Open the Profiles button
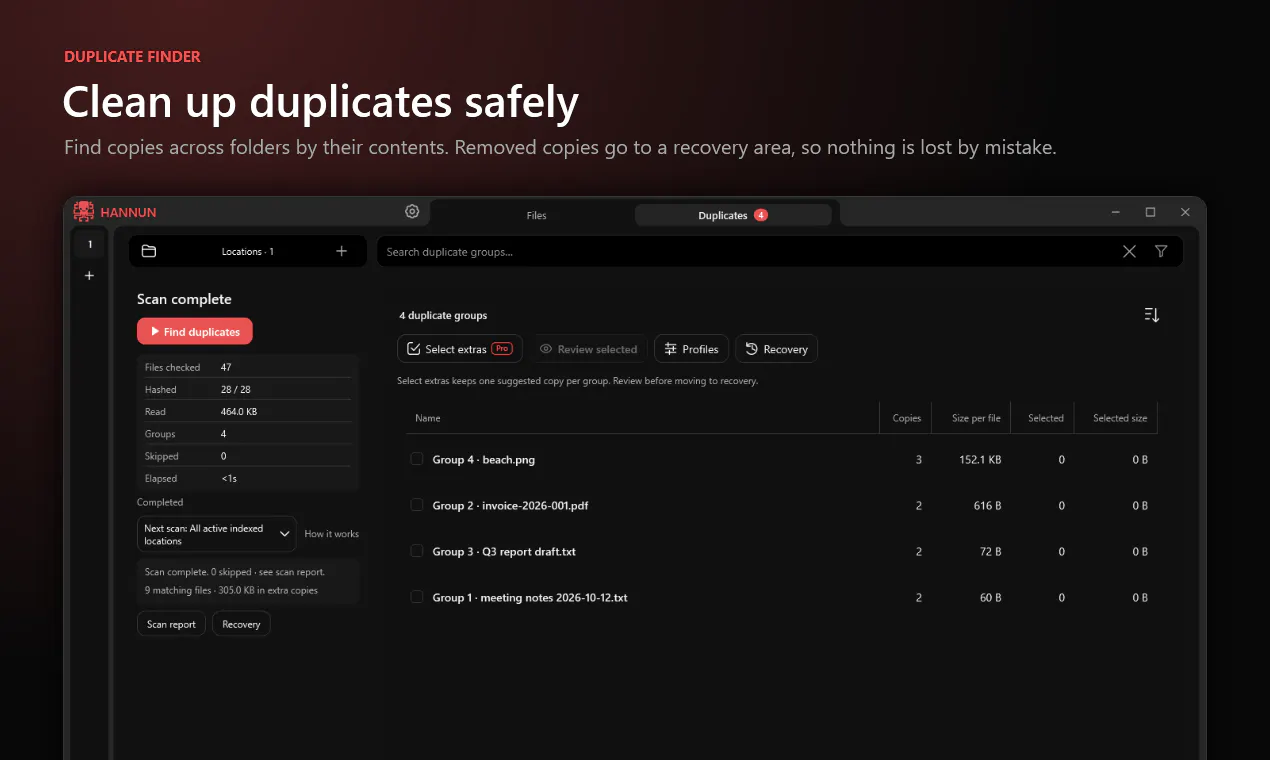1270x760 pixels. coord(692,349)
